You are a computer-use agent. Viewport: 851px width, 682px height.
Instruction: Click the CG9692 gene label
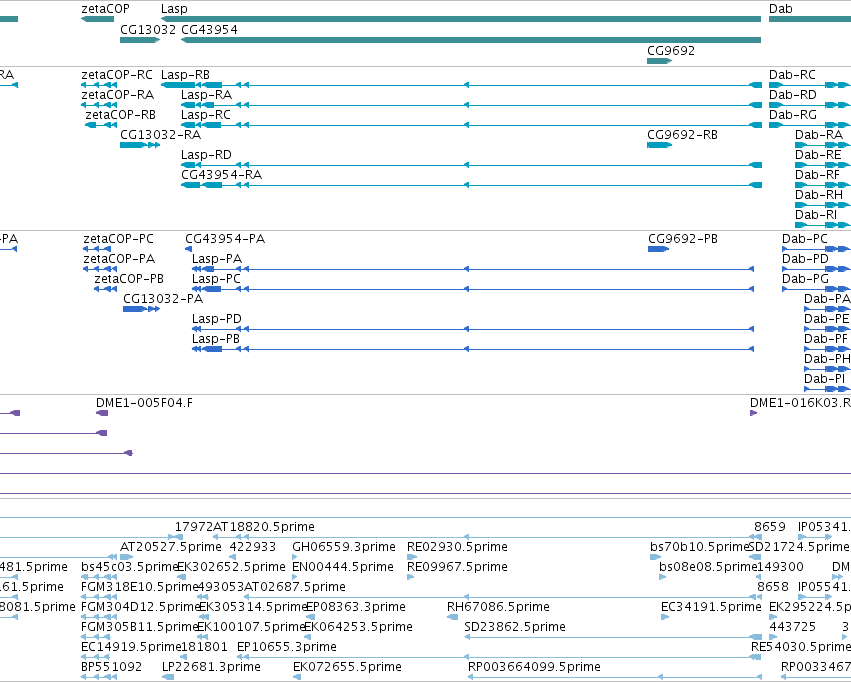671,50
